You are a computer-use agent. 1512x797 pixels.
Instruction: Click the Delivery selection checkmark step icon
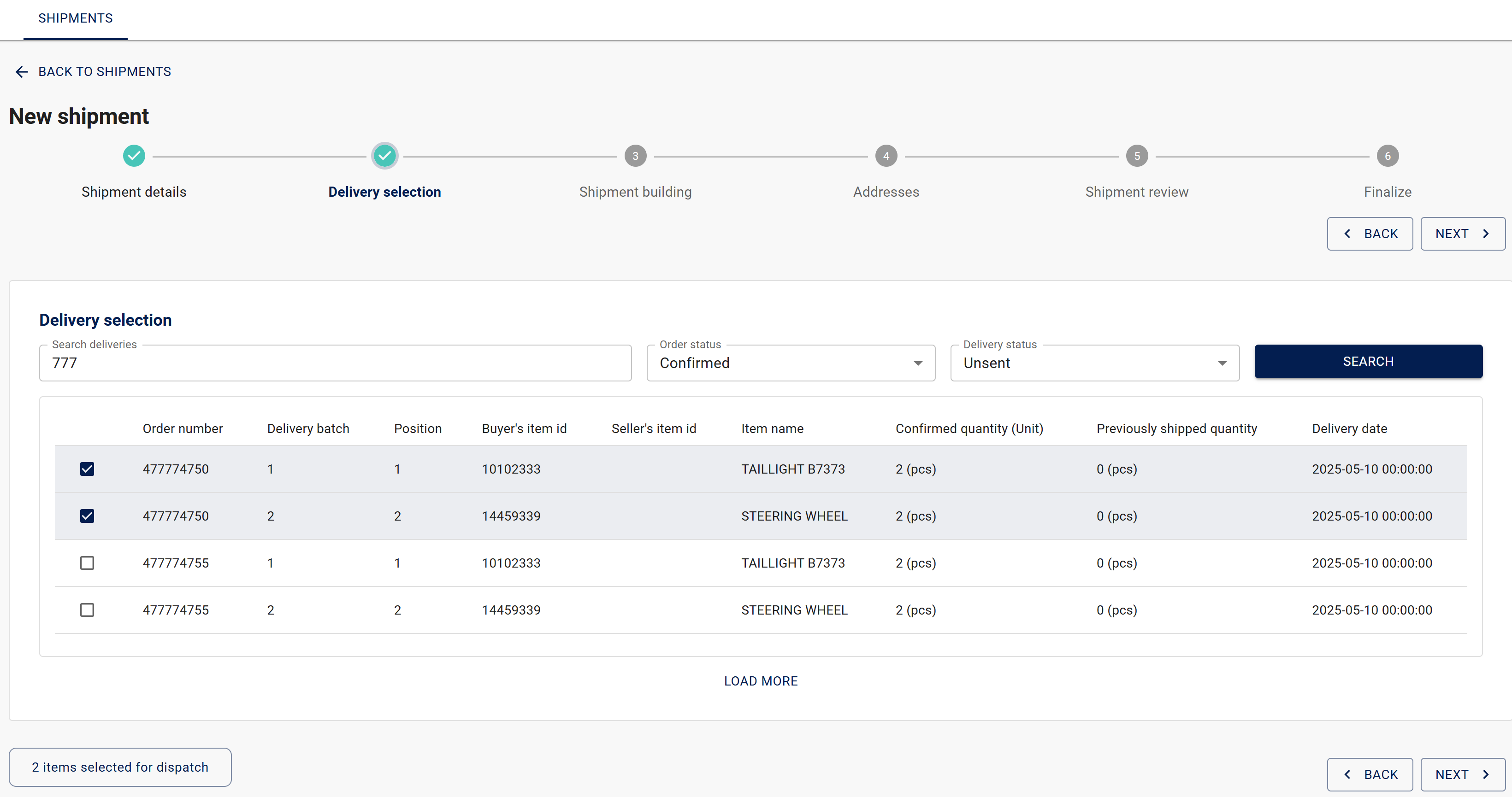[384, 156]
